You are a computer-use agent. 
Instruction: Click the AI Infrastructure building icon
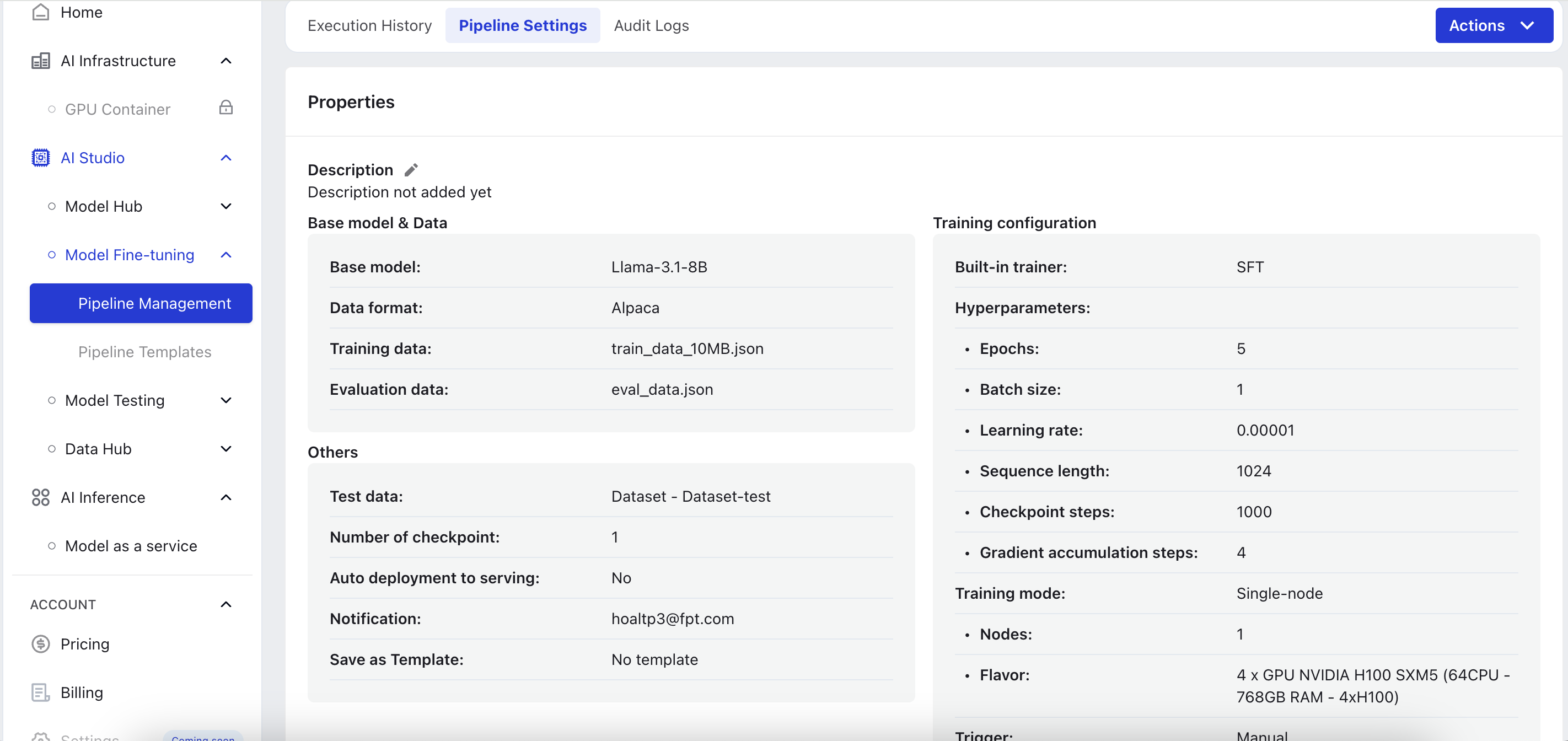click(x=40, y=61)
